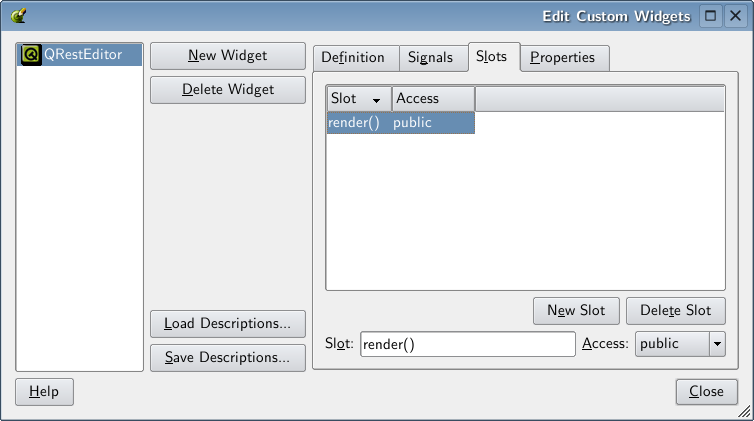The image size is (754, 421).
Task: Maximize the Edit Custom Widgets window
Action: point(710,16)
